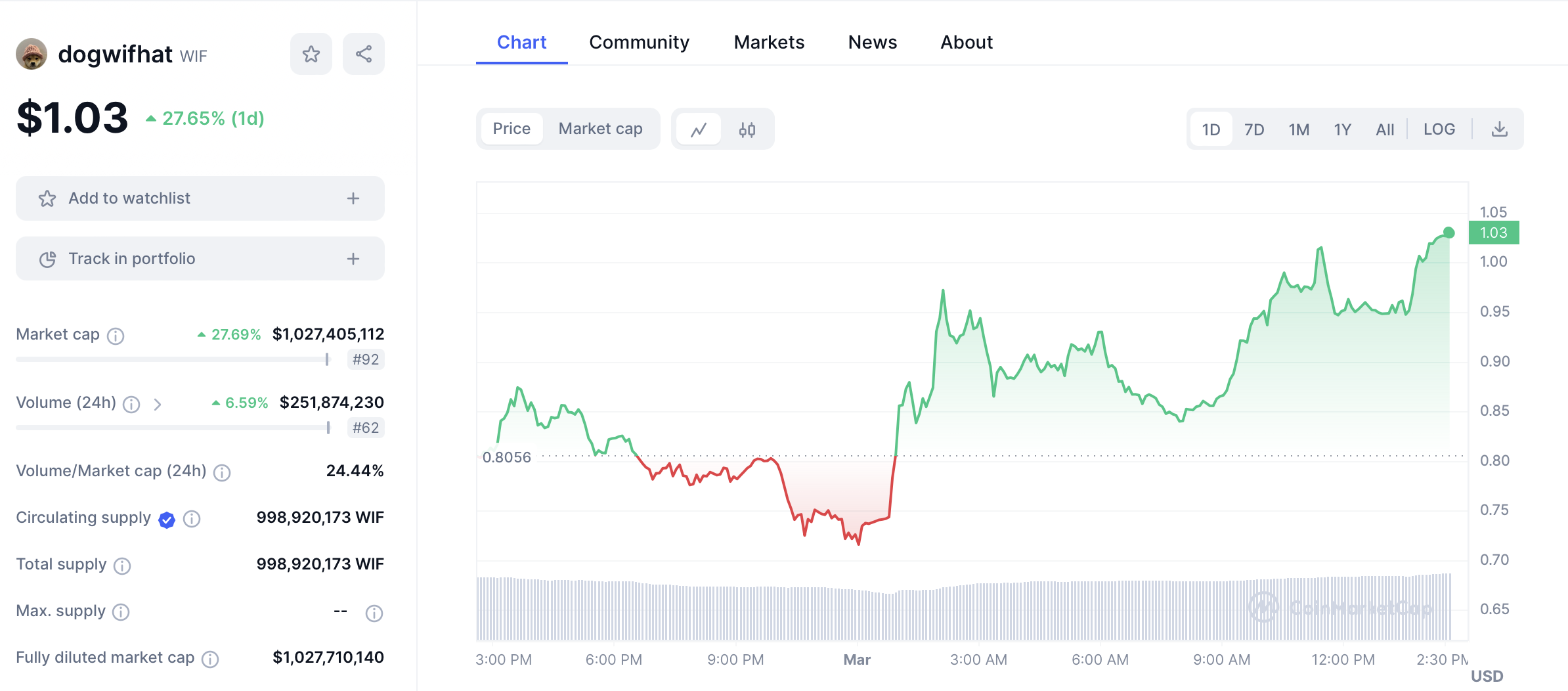Expand Volume (24h) details chevron
Screen dimensions: 1568x691
pyautogui.click(x=158, y=404)
